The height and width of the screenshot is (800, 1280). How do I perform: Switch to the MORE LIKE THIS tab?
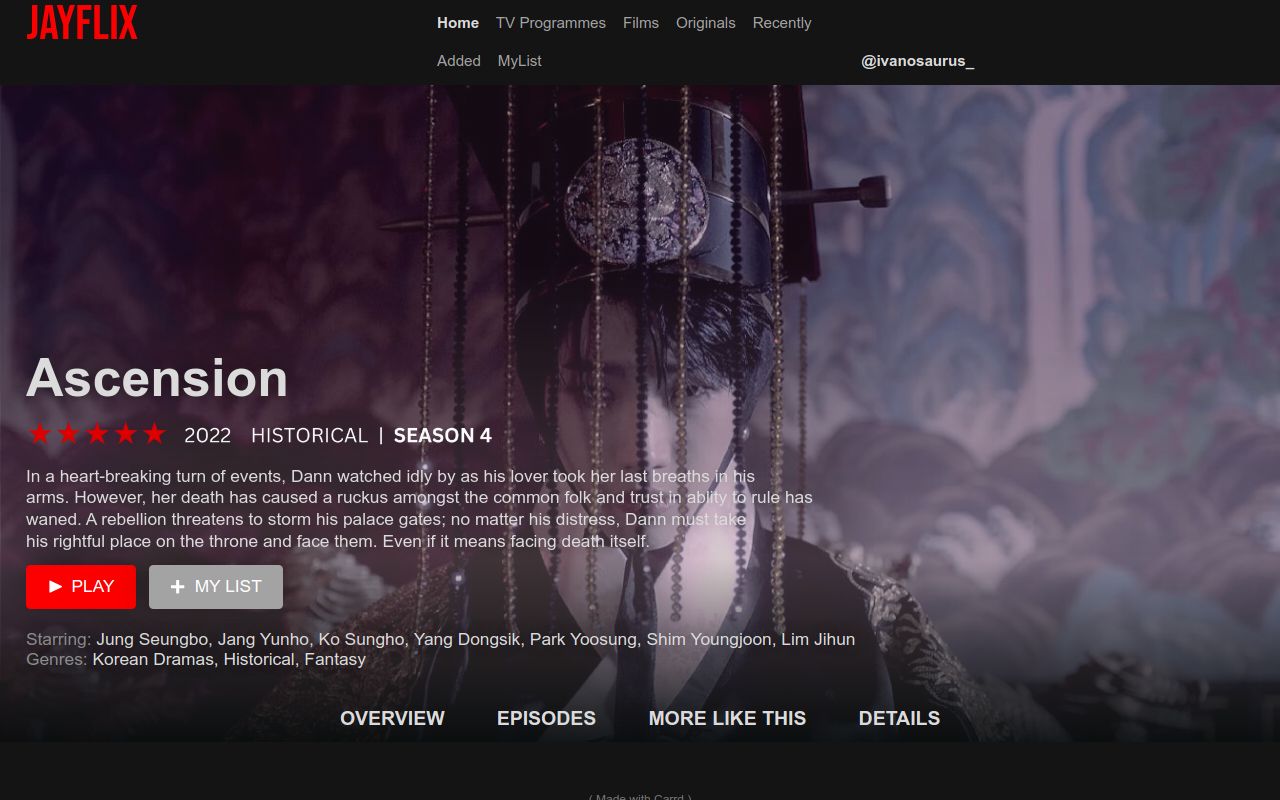click(x=727, y=718)
